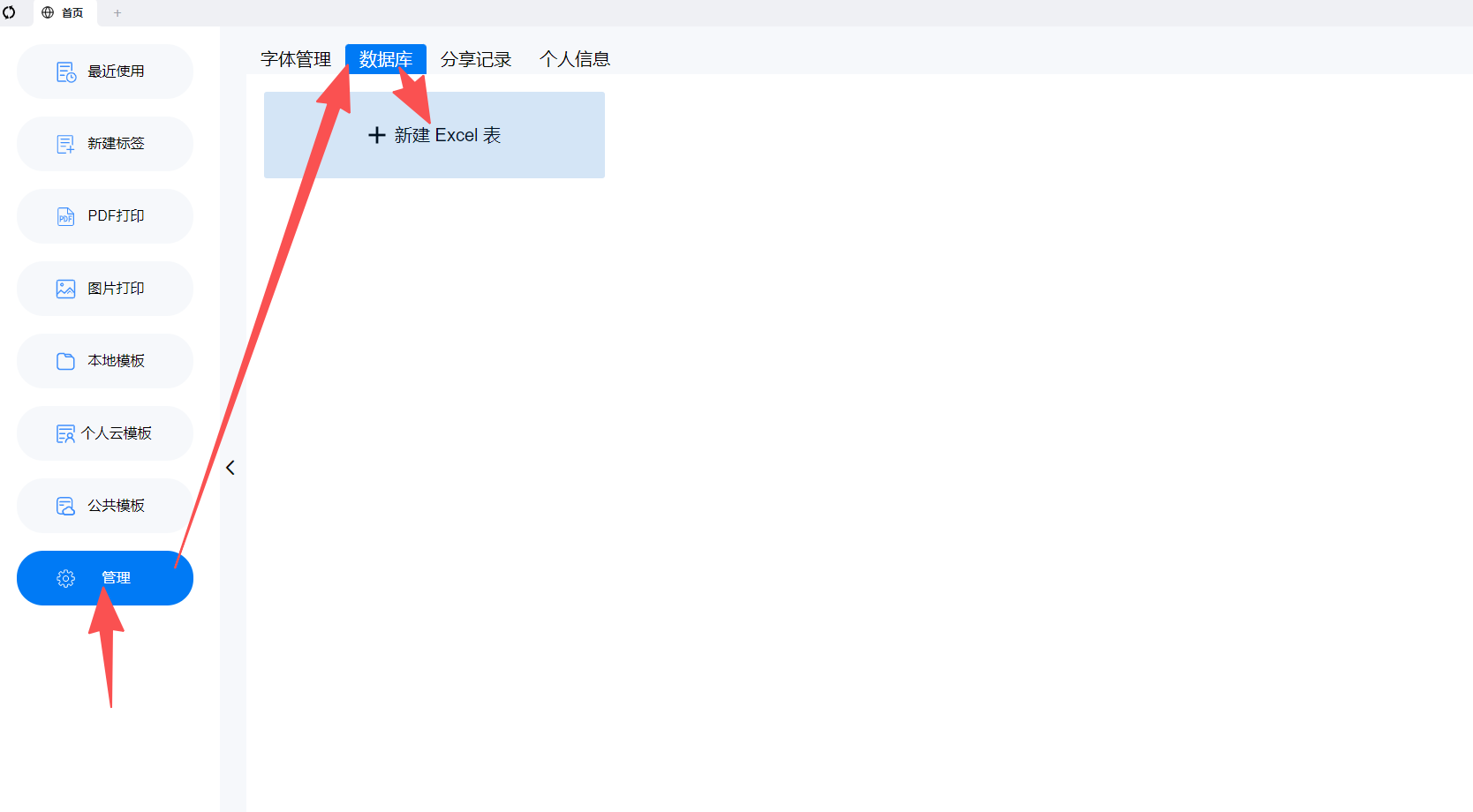Open the 分享记录 tab
The width and height of the screenshot is (1473, 812).
(476, 59)
